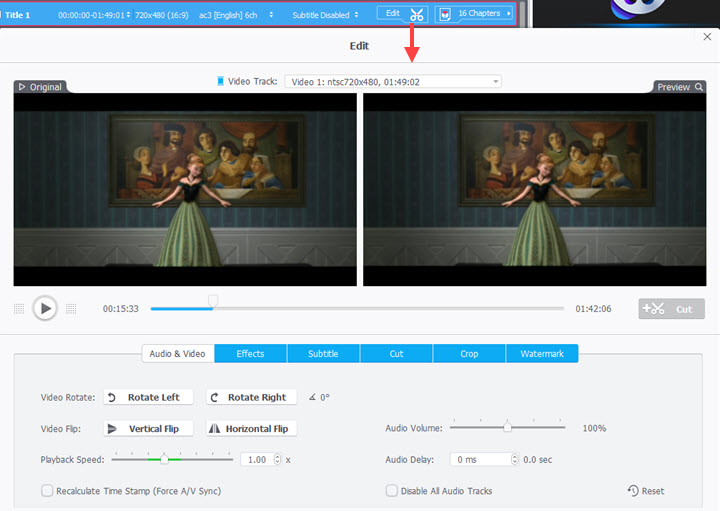The width and height of the screenshot is (720, 511).
Task: Click the 100% audio volume value
Action: point(594,428)
